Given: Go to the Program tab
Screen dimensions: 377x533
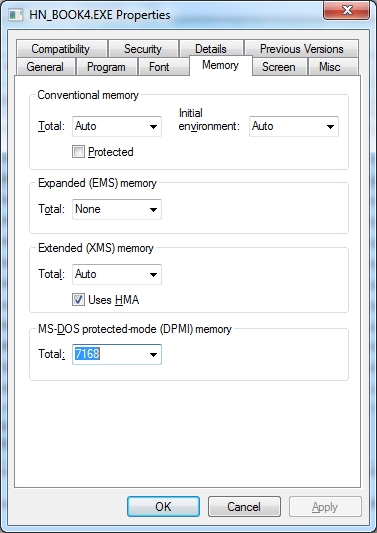Looking at the screenshot, I should point(106,67).
